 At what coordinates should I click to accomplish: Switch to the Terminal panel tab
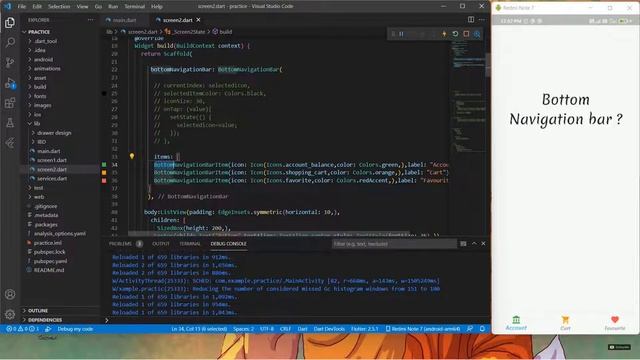pos(190,244)
